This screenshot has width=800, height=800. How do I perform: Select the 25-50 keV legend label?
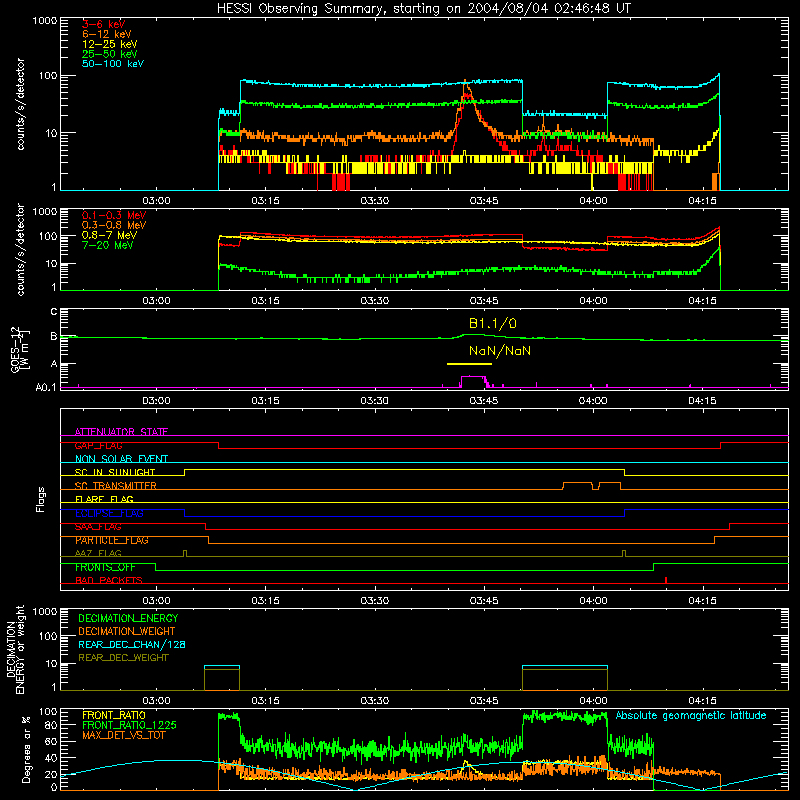109,54
